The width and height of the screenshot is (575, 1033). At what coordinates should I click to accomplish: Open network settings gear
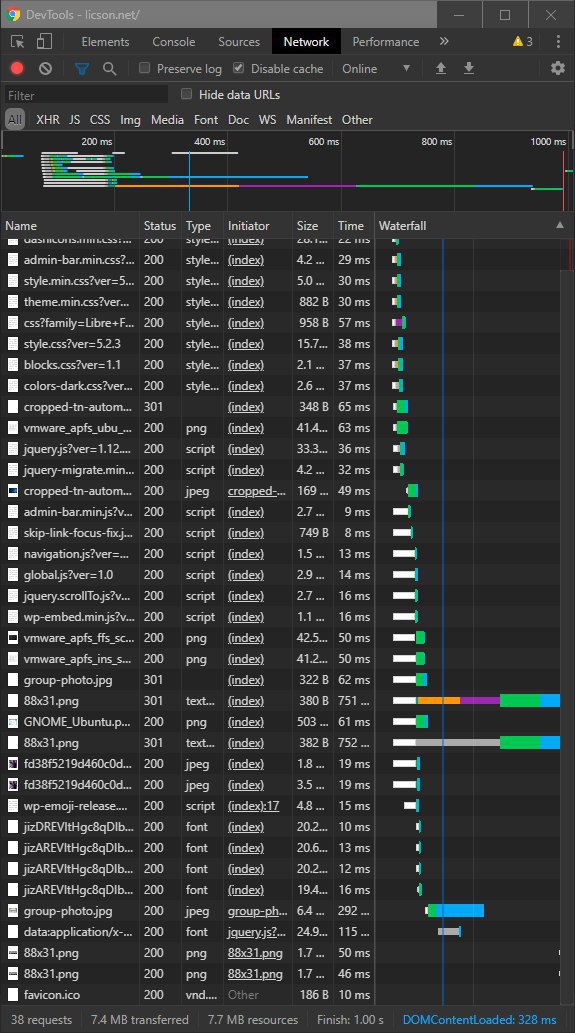click(558, 69)
